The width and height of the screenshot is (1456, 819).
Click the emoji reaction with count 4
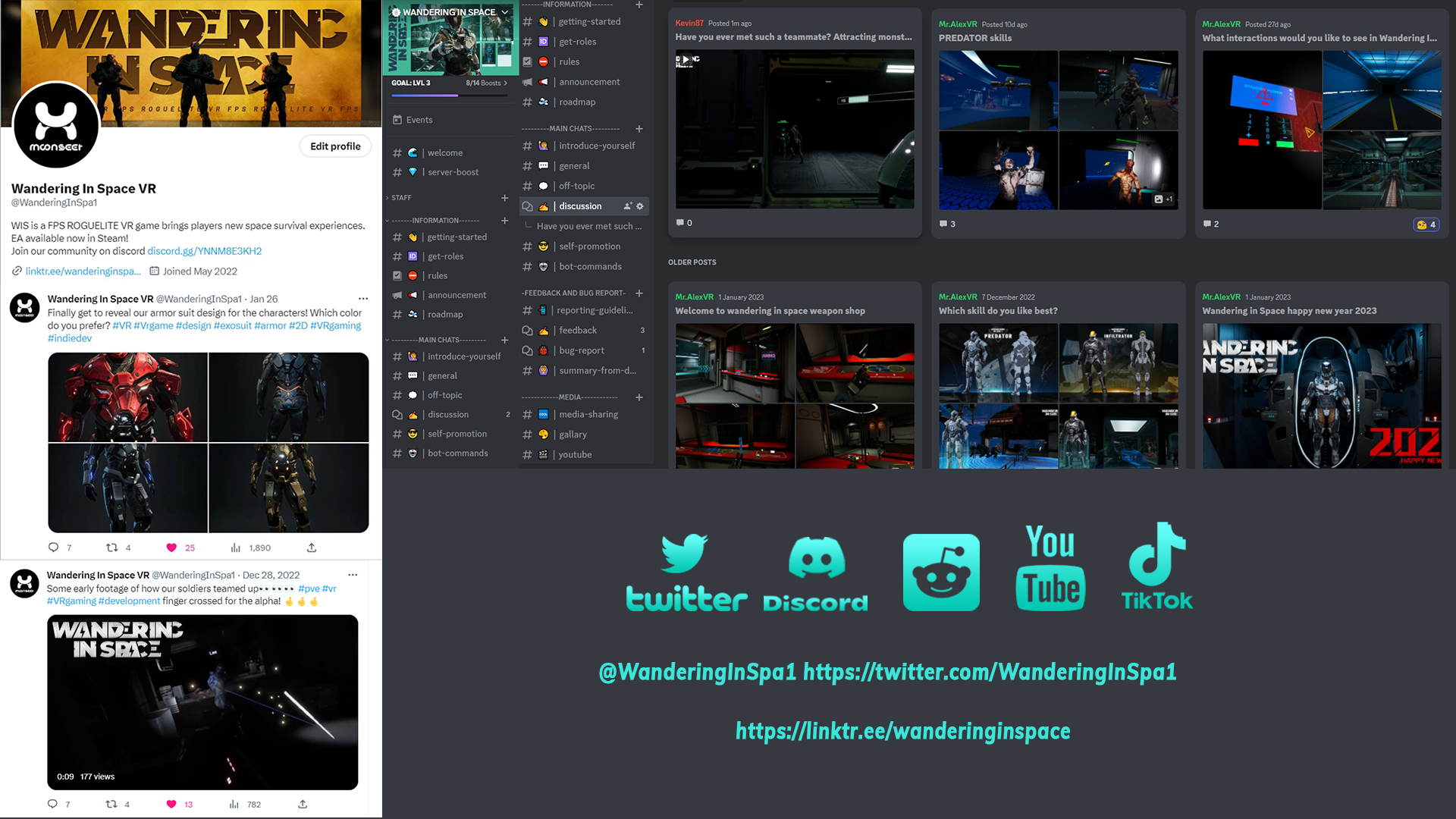(x=1426, y=224)
